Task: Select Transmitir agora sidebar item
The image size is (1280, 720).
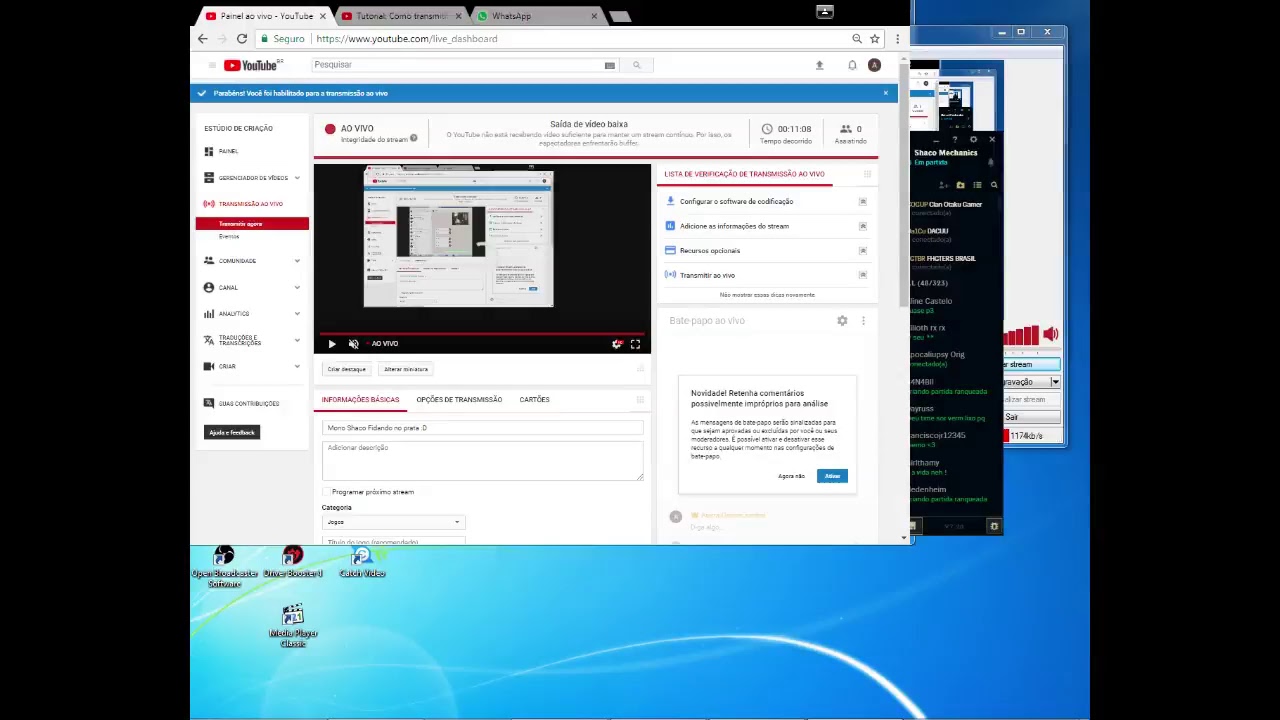Action: tap(252, 224)
